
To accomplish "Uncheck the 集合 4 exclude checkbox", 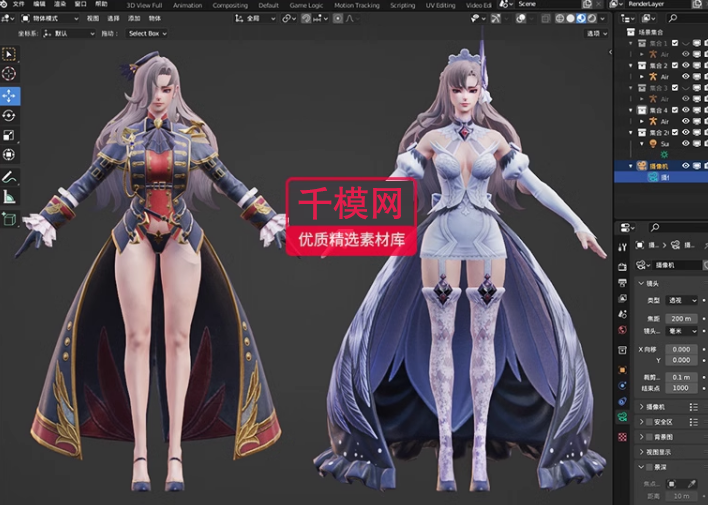I will point(675,110).
